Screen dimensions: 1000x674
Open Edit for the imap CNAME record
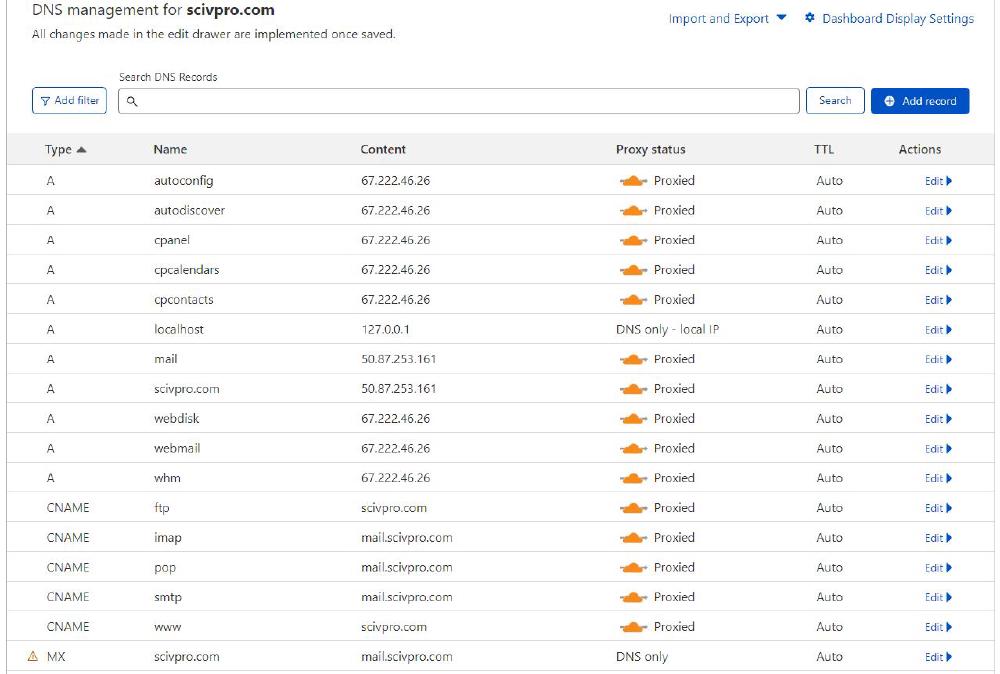(x=938, y=538)
